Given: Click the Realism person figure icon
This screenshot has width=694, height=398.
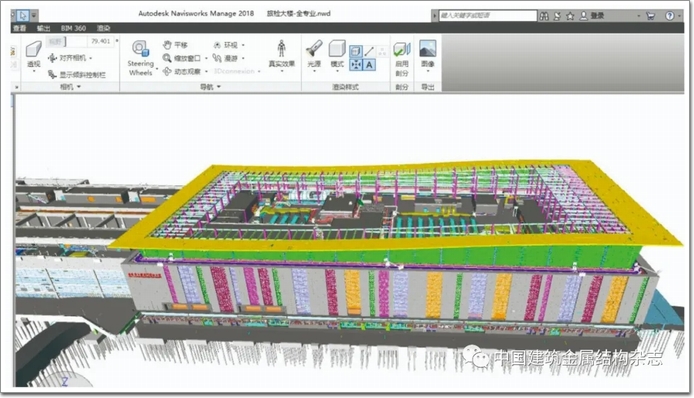Looking at the screenshot, I should pos(281,54).
